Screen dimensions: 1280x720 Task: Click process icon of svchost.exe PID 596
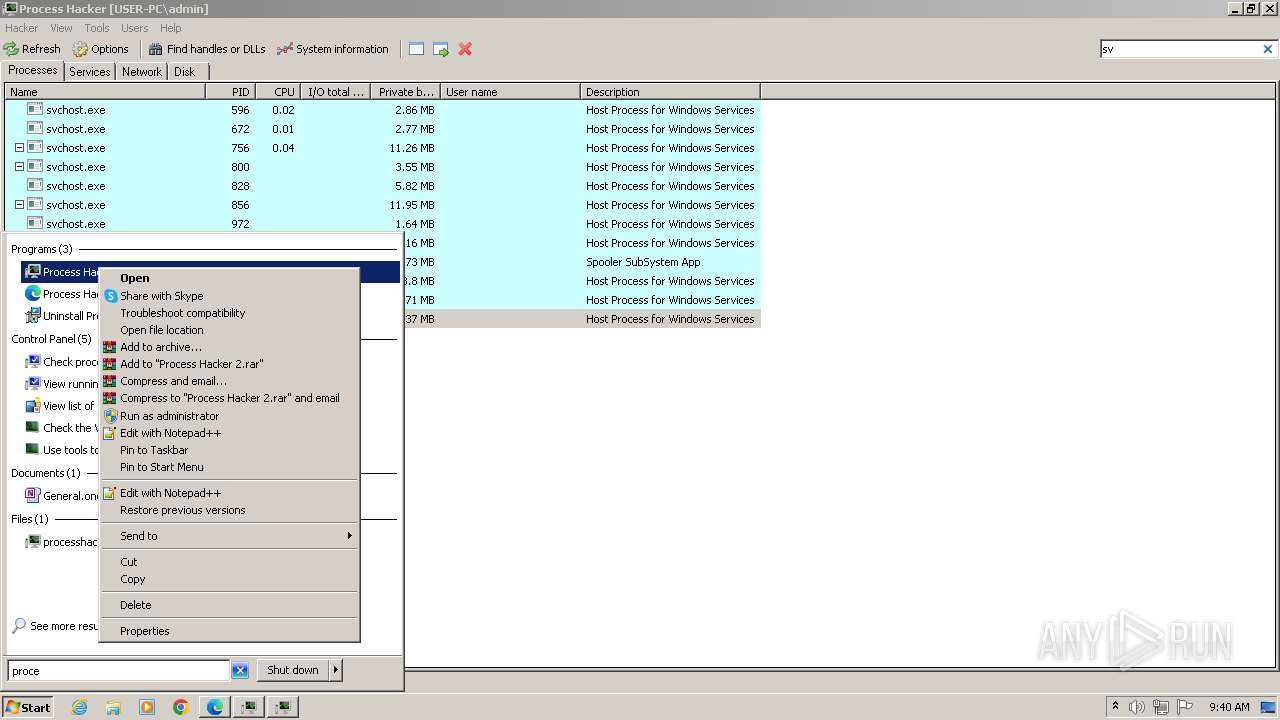tap(35, 110)
